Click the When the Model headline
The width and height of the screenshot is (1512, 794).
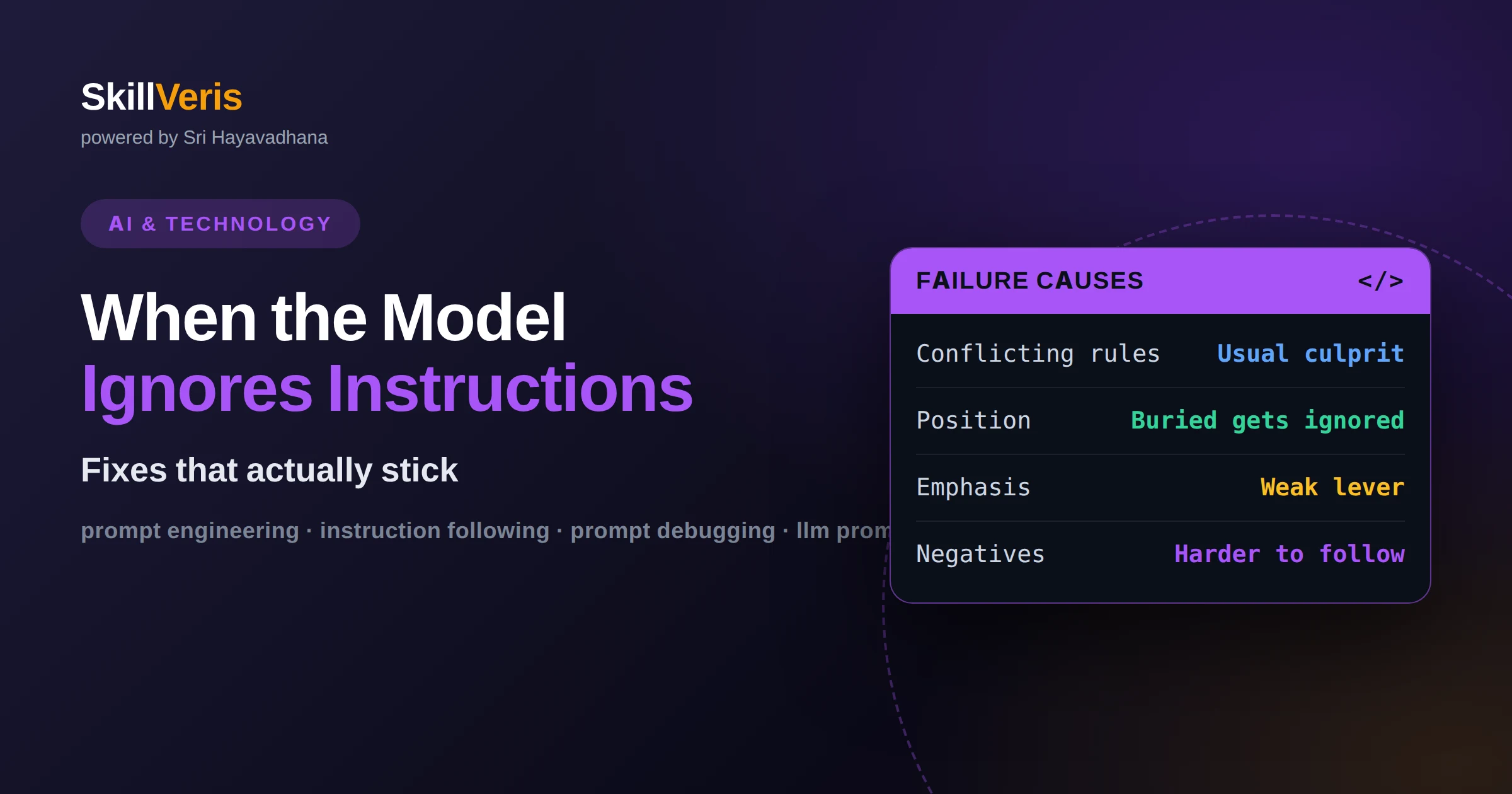323,318
